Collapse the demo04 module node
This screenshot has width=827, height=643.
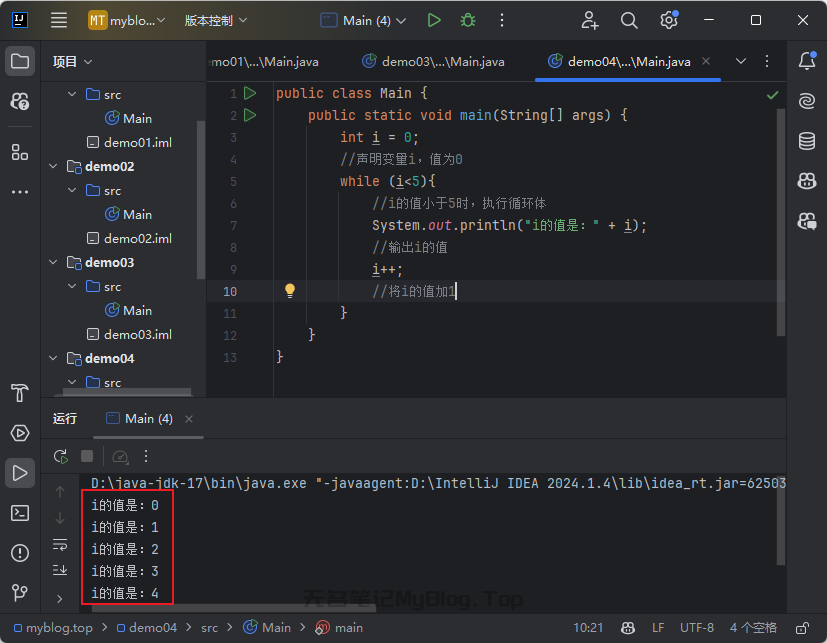(x=53, y=358)
